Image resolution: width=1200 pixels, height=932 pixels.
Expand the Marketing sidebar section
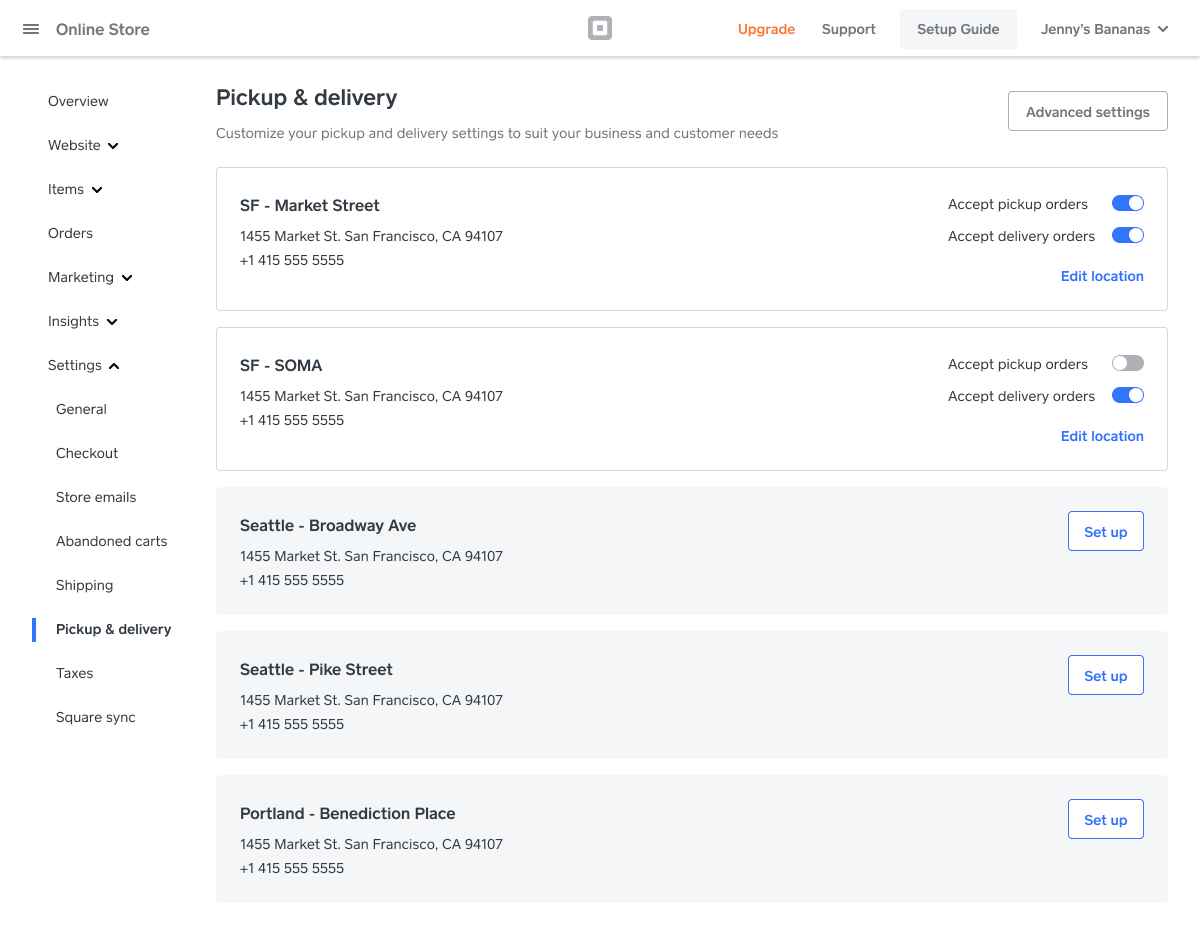click(91, 277)
